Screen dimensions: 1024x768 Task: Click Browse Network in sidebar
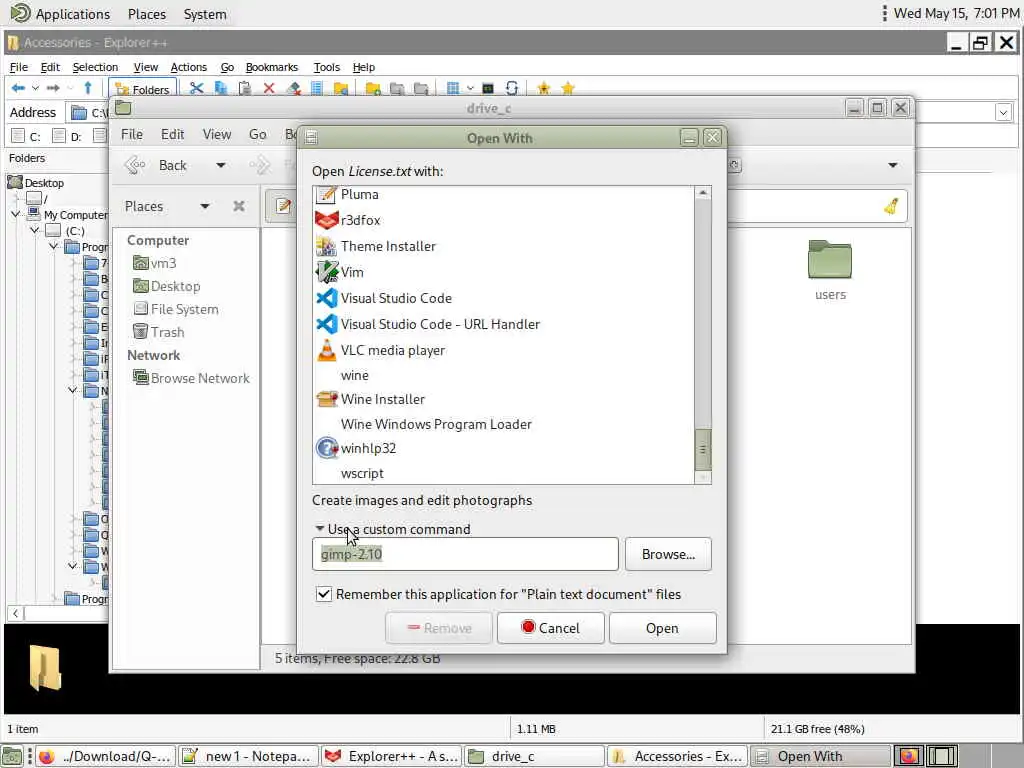coord(191,378)
